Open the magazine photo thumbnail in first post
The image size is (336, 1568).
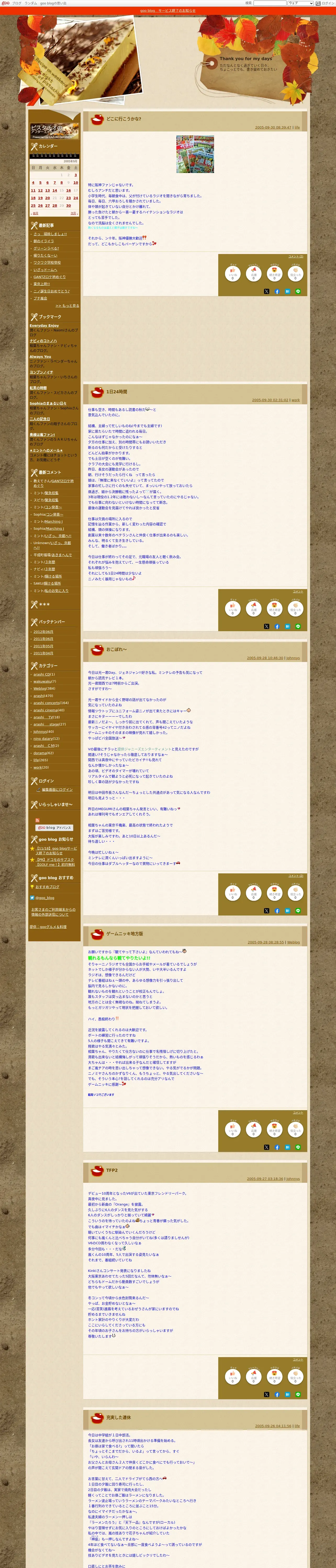[195, 154]
